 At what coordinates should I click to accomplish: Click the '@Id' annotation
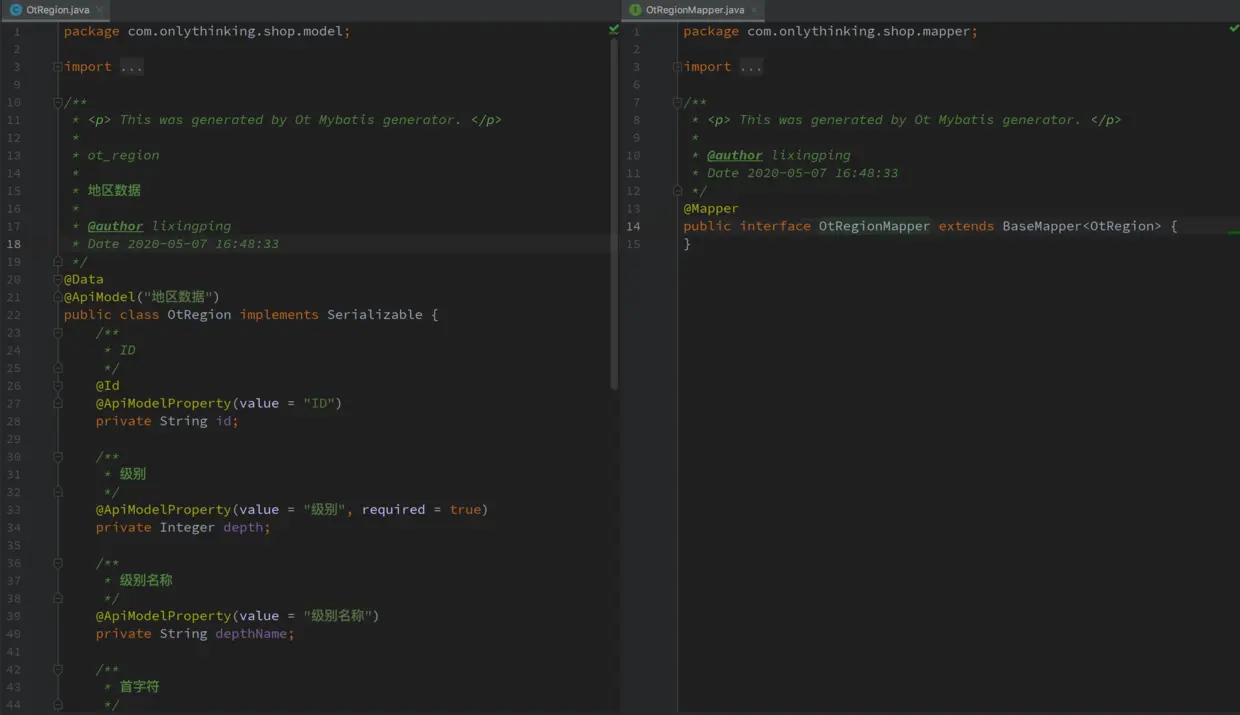click(108, 385)
